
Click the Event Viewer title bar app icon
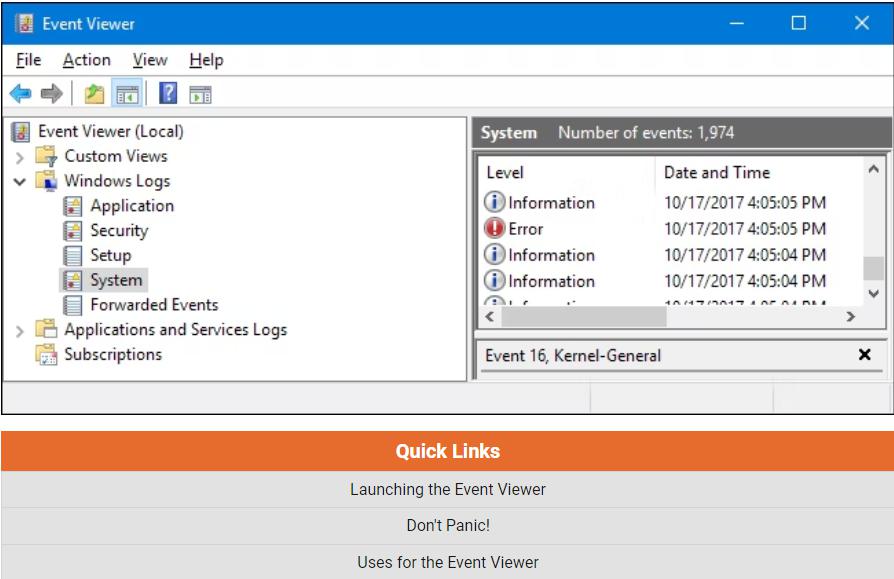[x=24, y=23]
